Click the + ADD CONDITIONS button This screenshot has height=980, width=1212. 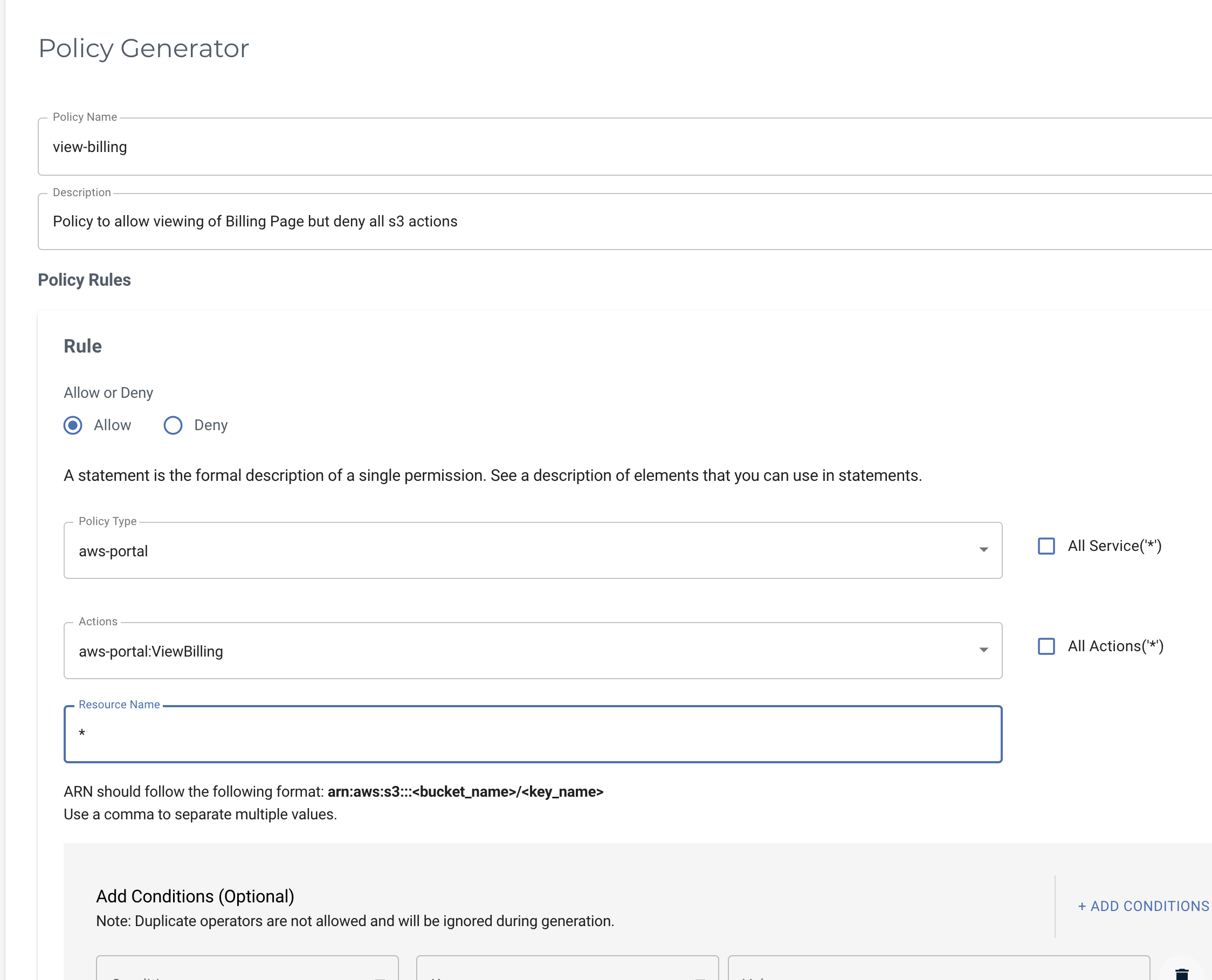coord(1143,906)
